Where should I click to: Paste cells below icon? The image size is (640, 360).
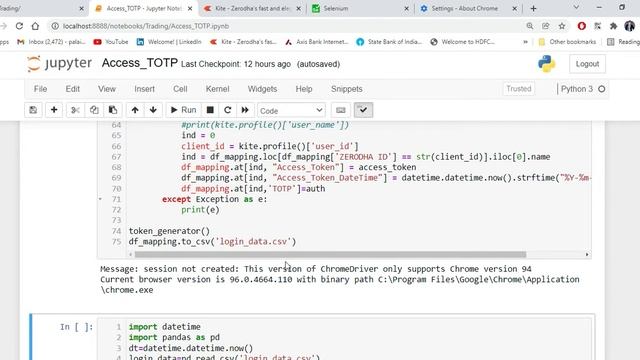(113, 110)
